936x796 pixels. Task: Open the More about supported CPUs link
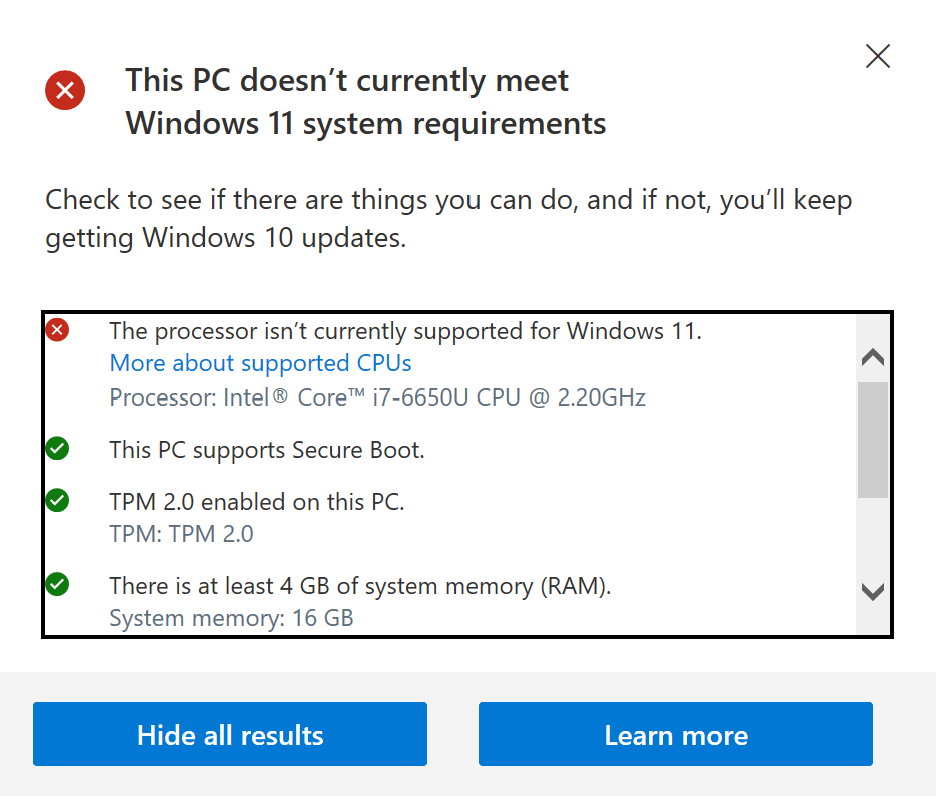(260, 363)
